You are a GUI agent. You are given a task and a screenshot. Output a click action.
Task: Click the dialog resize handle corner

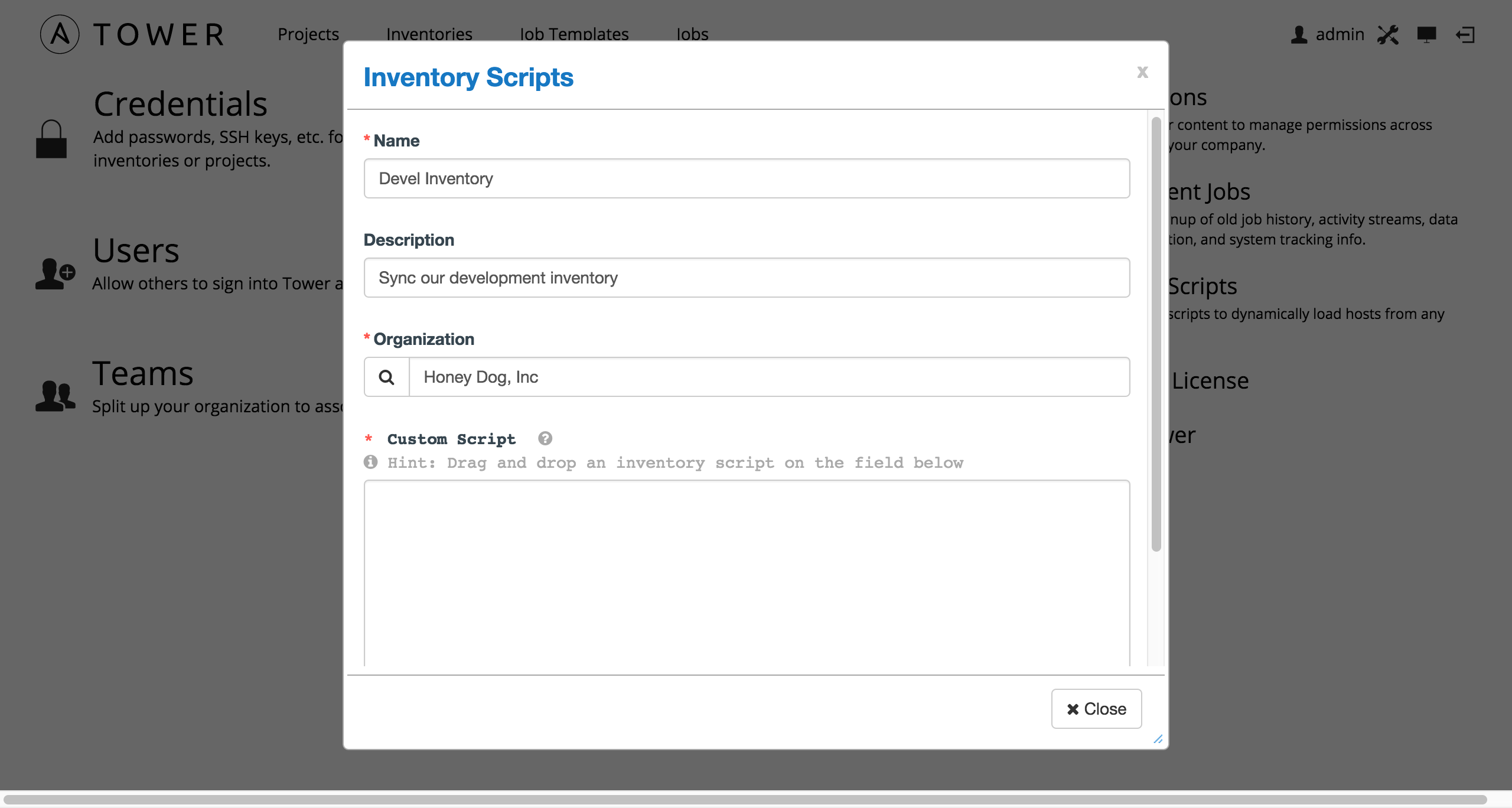coord(1158,739)
